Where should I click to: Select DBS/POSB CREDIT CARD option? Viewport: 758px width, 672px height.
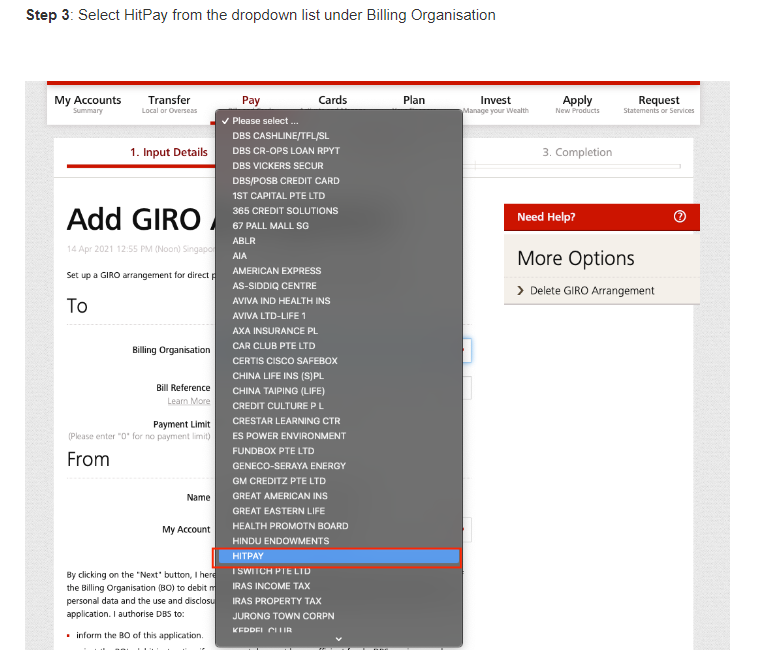pyautogui.click(x=339, y=181)
